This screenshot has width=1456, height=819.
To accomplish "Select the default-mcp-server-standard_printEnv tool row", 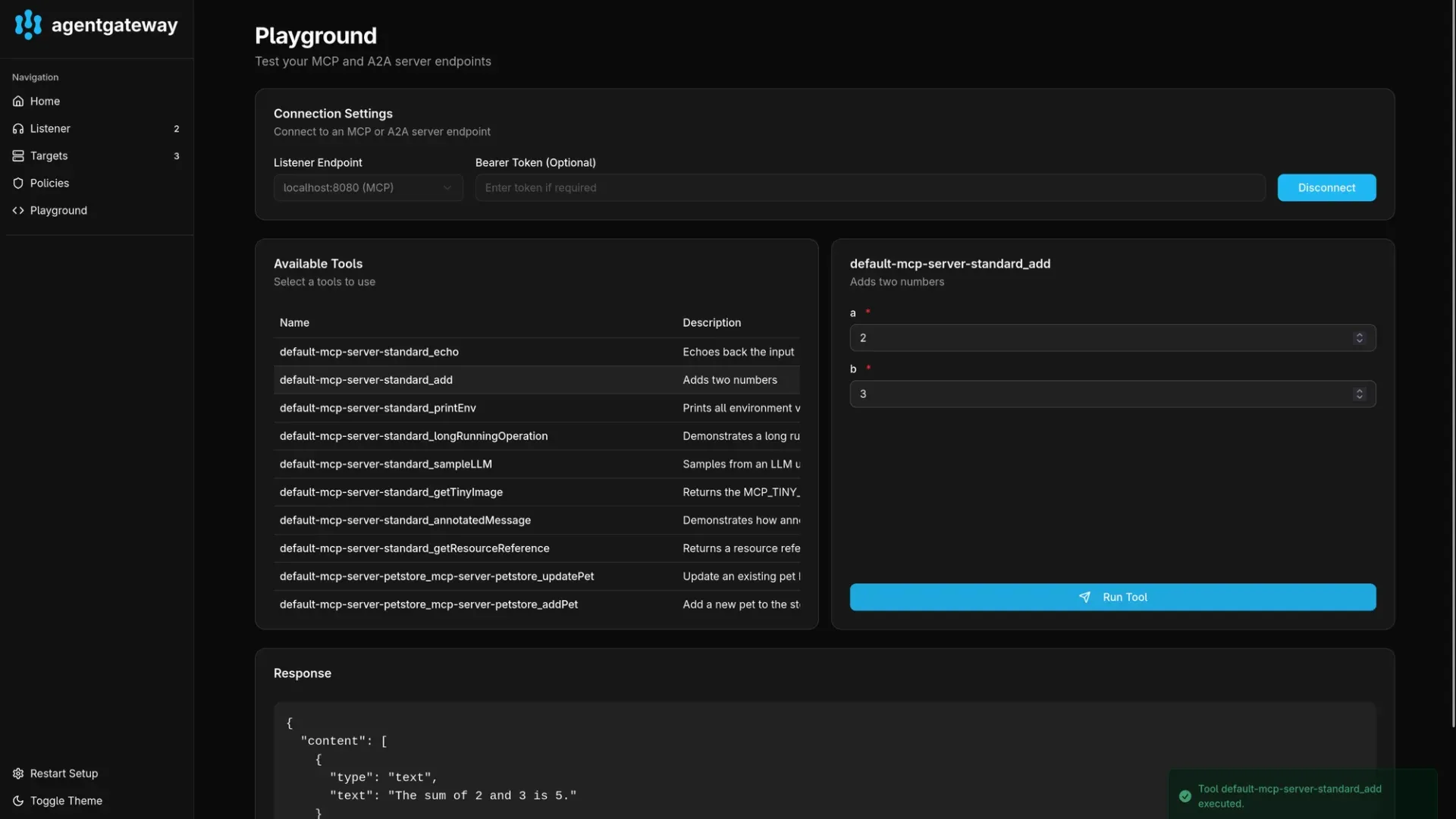I will point(536,407).
